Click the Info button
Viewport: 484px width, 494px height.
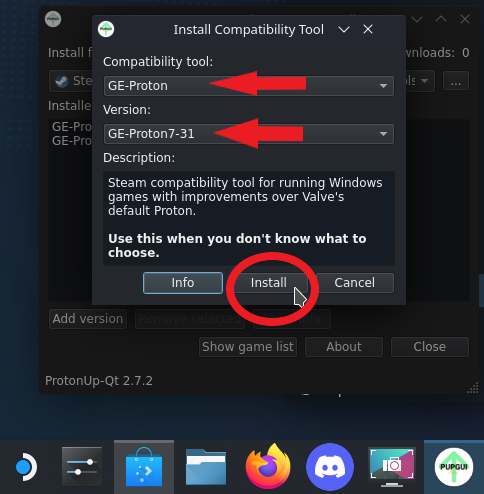(x=183, y=283)
